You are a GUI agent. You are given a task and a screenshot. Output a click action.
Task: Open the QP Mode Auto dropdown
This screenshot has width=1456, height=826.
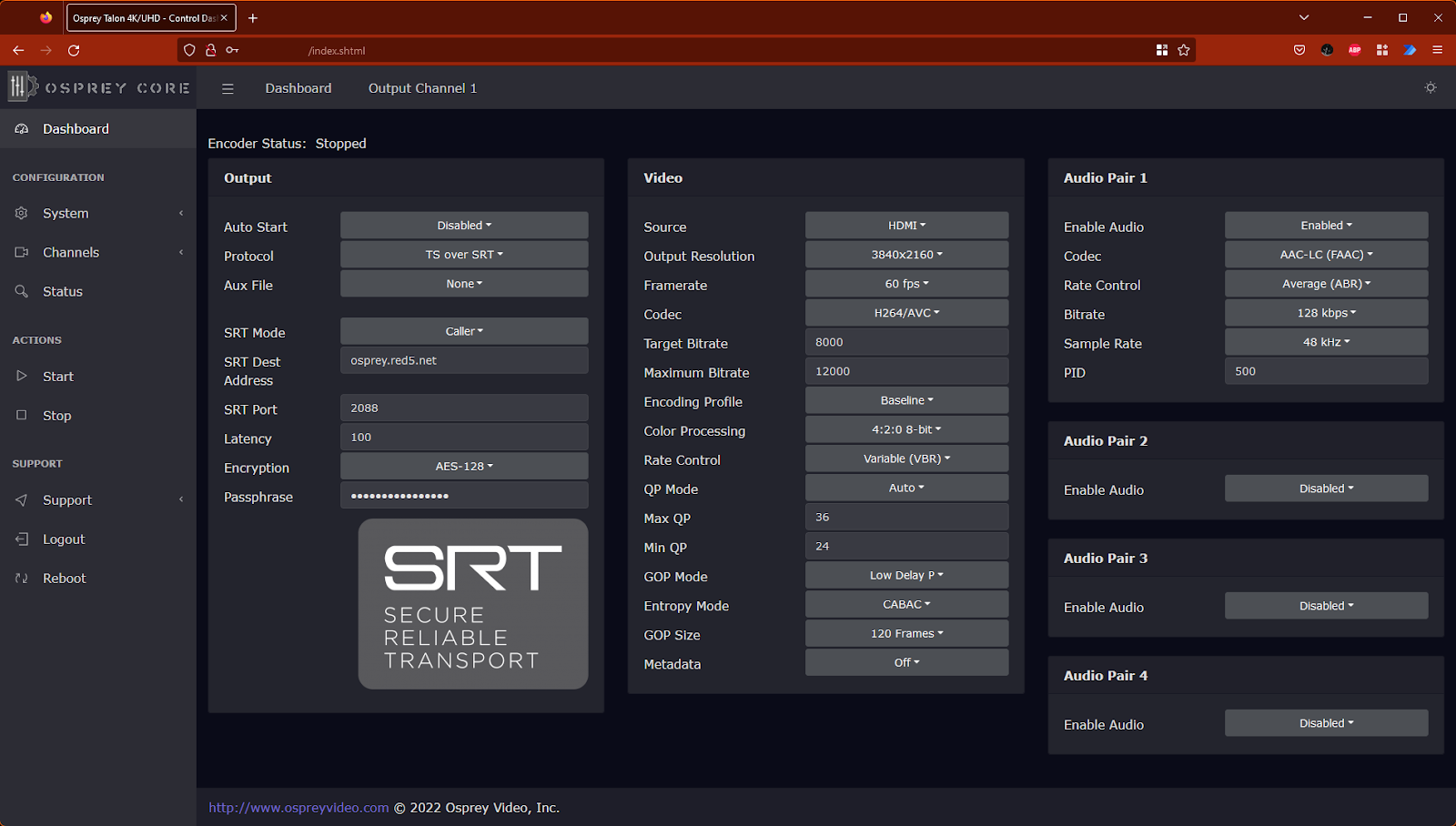point(906,488)
